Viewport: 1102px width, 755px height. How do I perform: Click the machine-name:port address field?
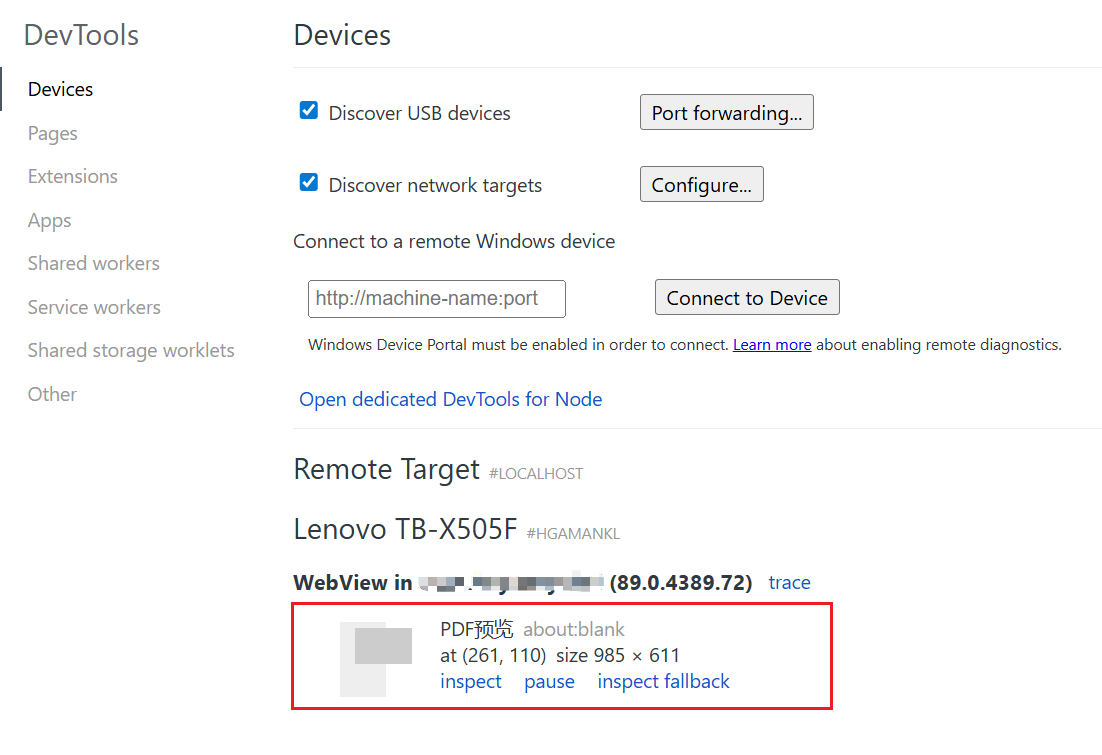tap(436, 298)
